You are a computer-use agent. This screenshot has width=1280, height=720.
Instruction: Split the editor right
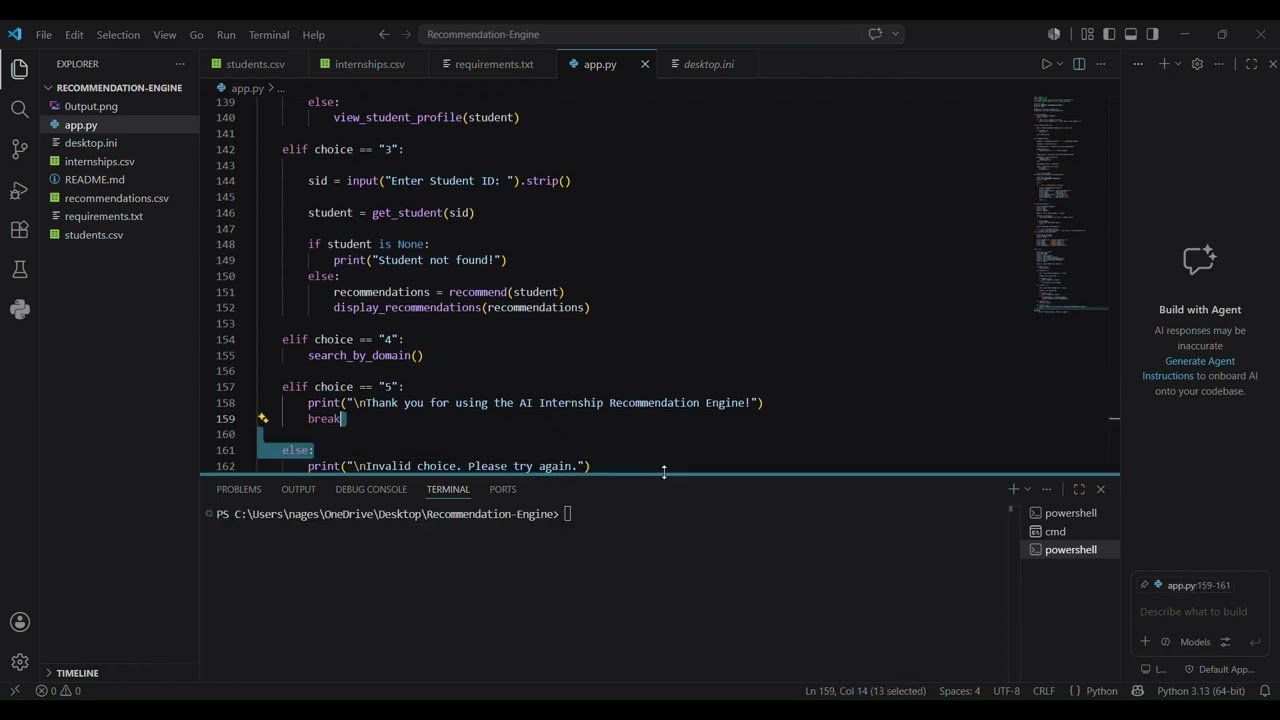click(1079, 64)
